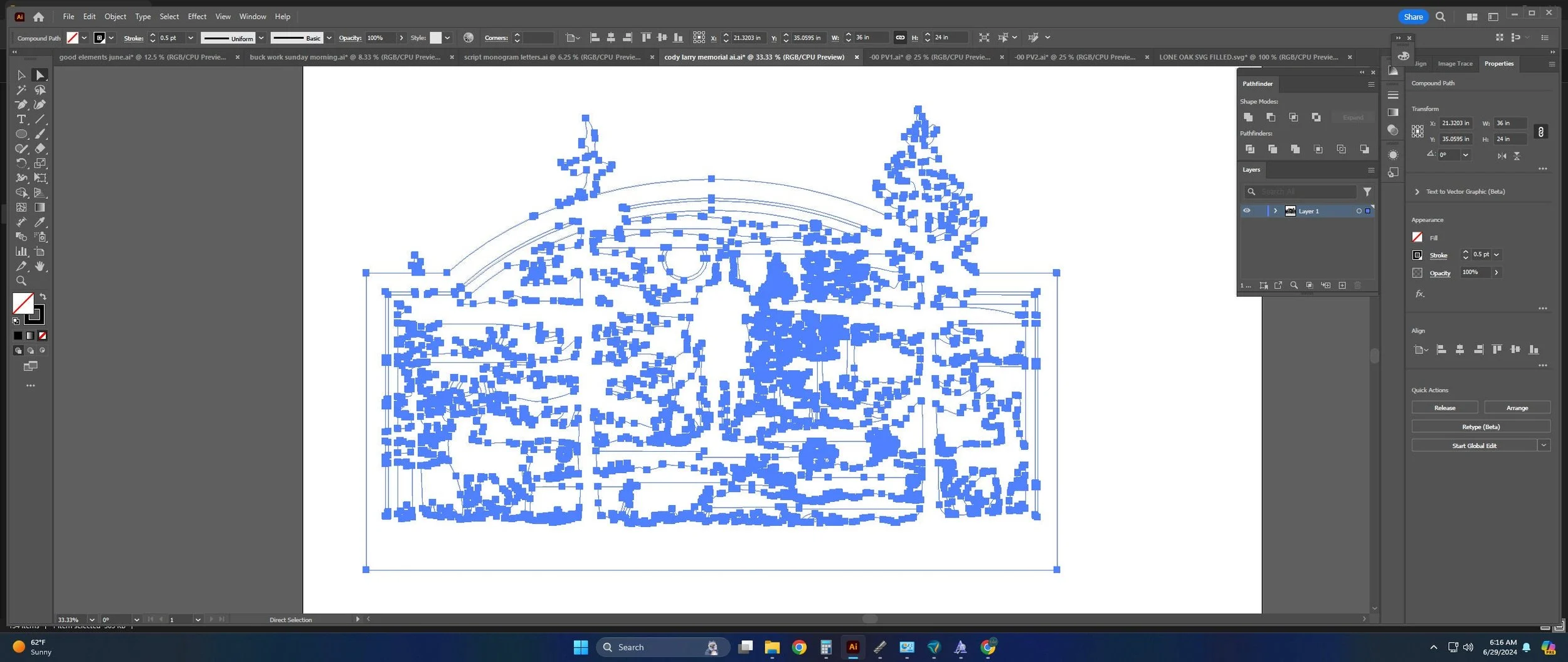Expand Layer 1 contents
Screen dimensions: 1568x662
point(1275,211)
